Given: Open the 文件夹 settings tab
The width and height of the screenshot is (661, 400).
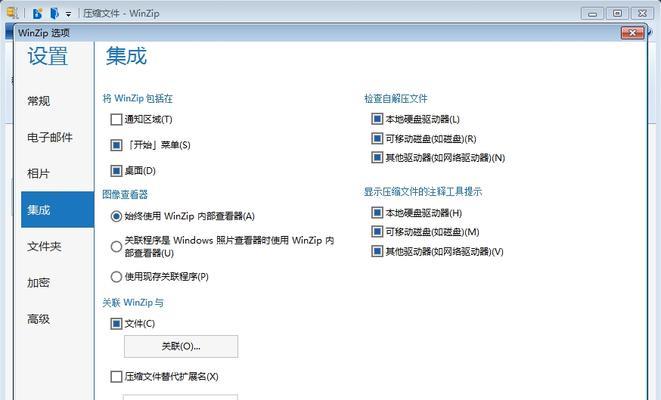Looking at the screenshot, I should tap(57, 246).
